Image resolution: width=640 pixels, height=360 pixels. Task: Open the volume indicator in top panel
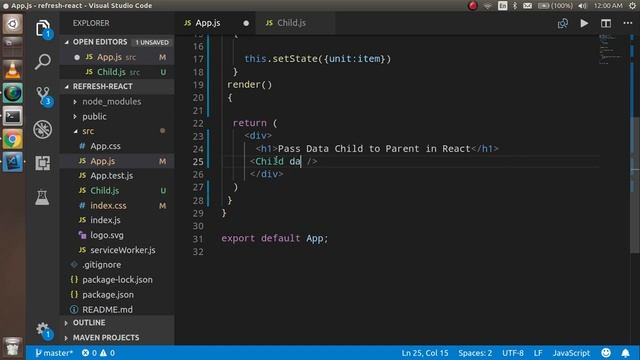point(583,6)
